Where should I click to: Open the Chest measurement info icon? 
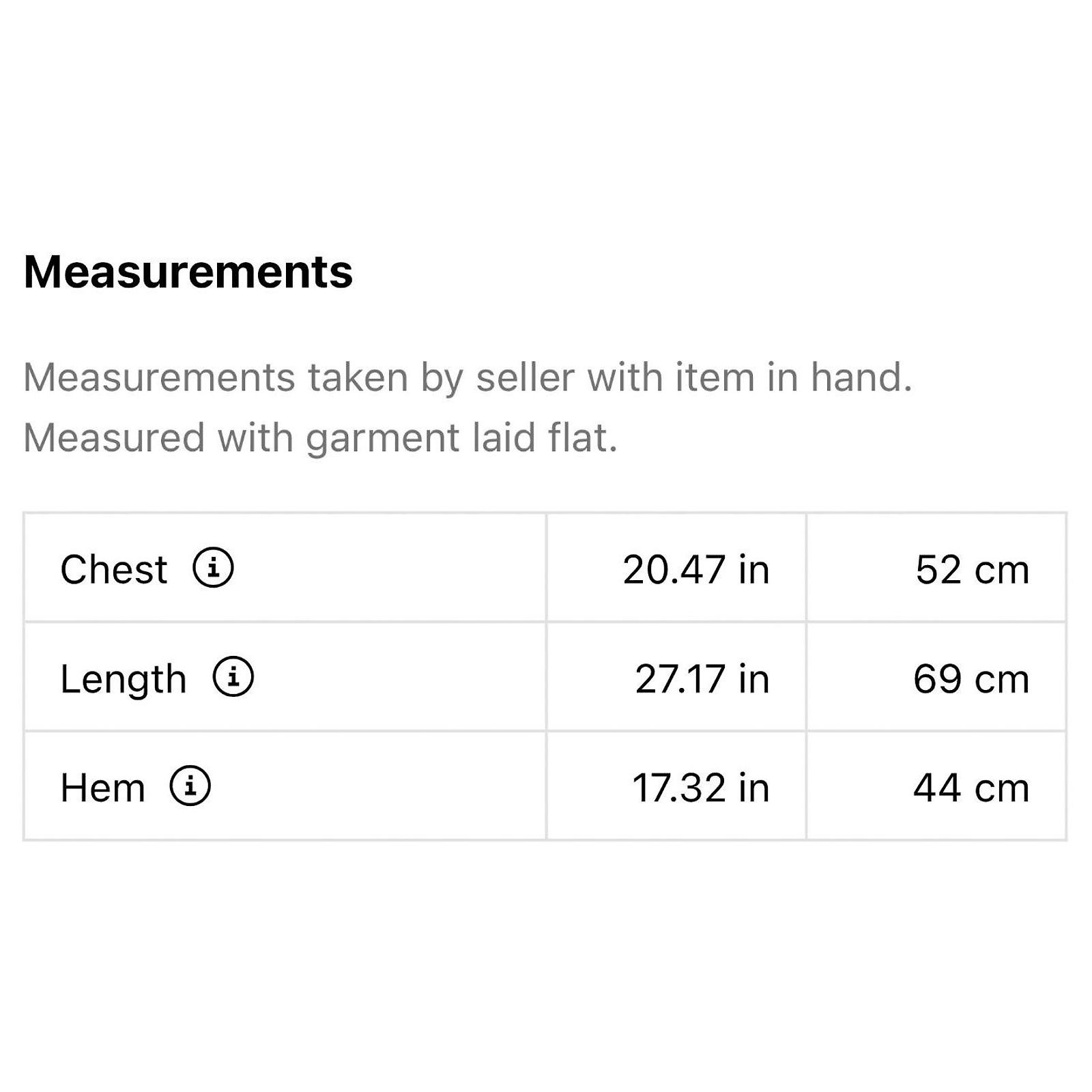[x=213, y=567]
